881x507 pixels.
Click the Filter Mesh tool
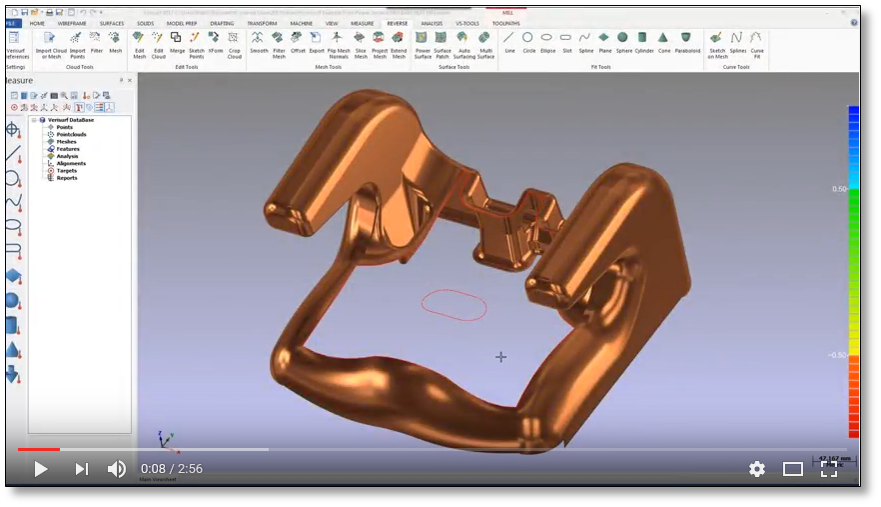click(279, 45)
